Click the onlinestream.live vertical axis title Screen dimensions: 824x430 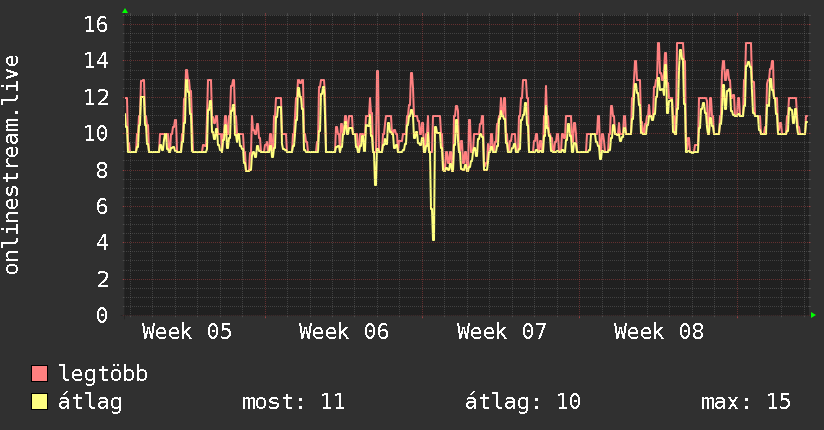pos(12,165)
